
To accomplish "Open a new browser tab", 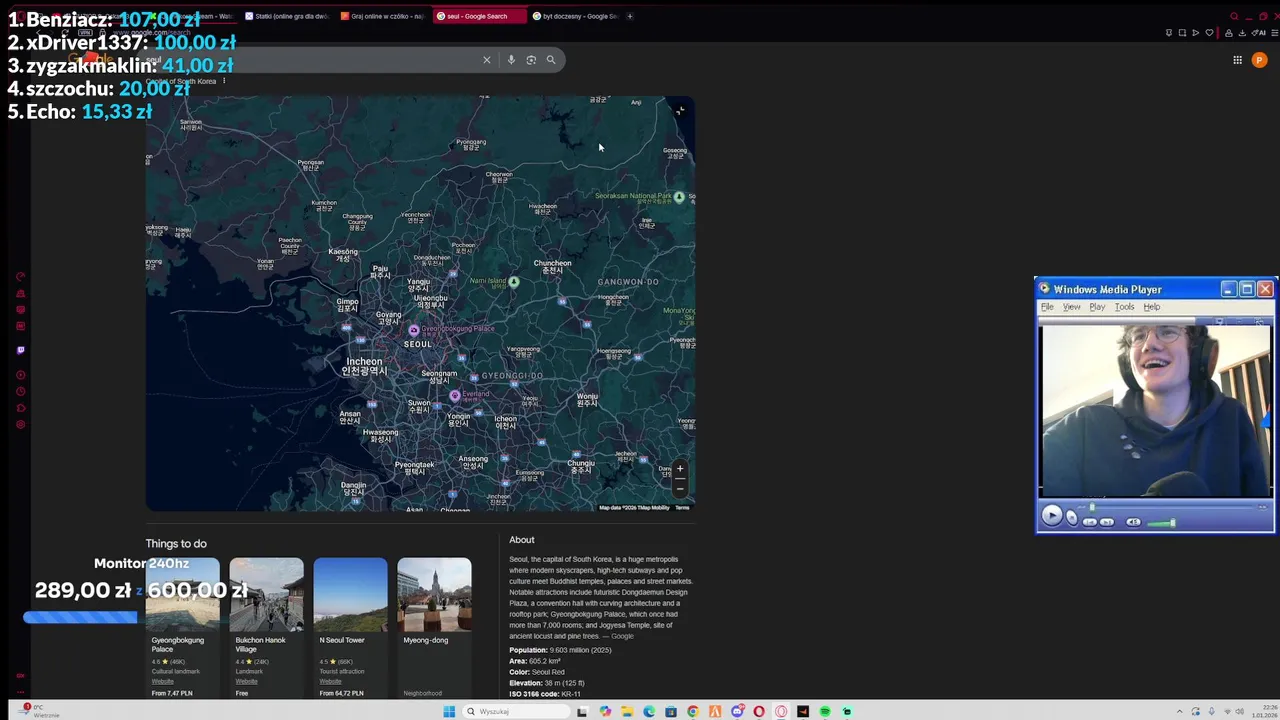I will (x=630, y=16).
